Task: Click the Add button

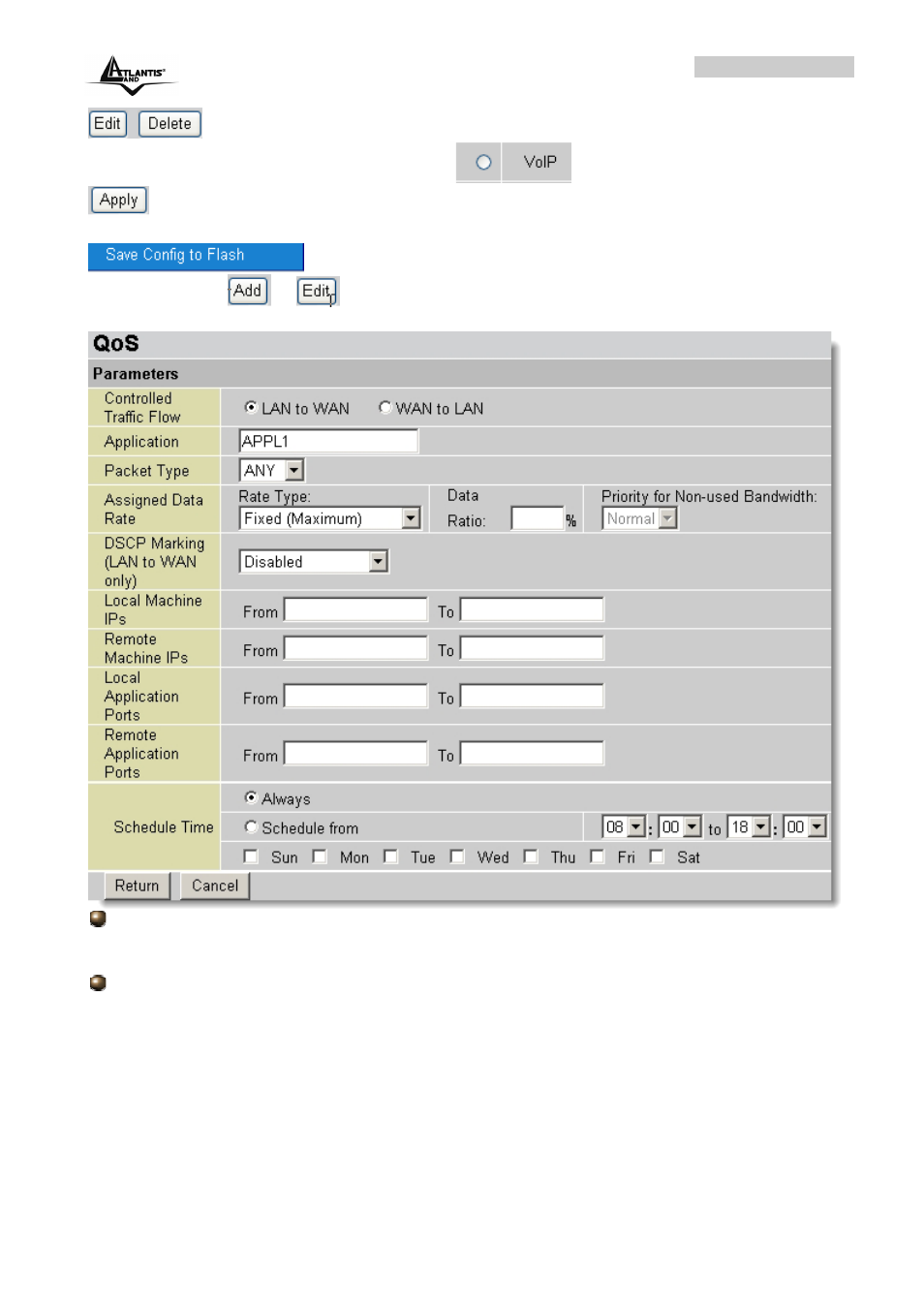Action: (x=248, y=291)
